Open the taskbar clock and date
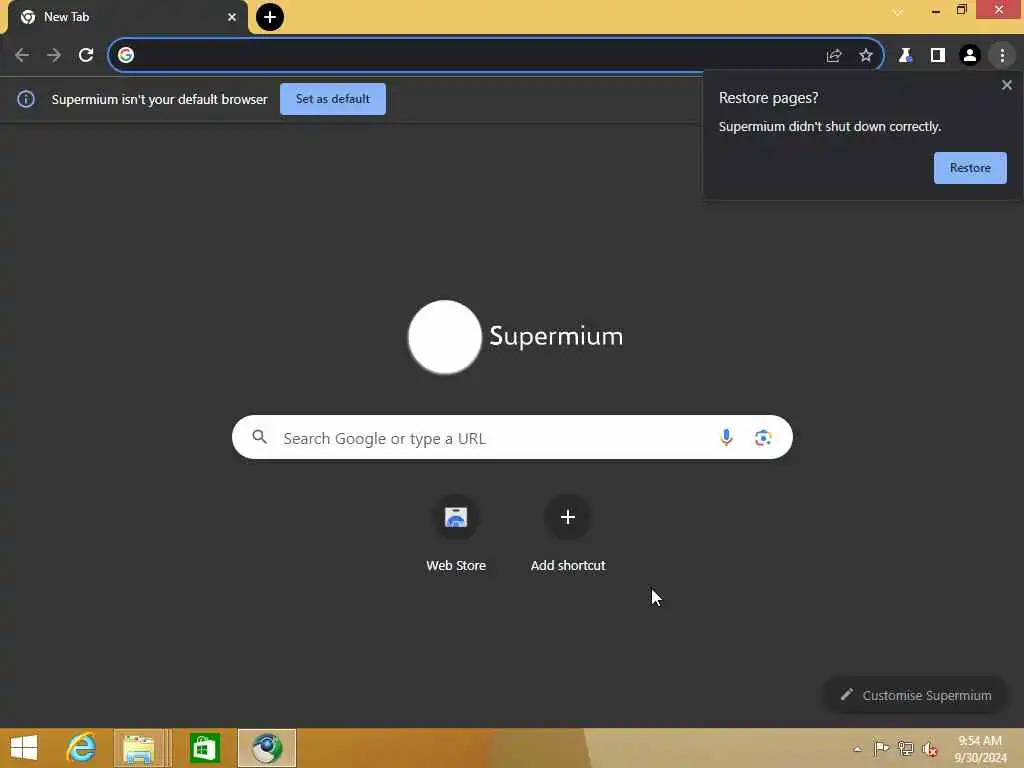 [x=980, y=749]
